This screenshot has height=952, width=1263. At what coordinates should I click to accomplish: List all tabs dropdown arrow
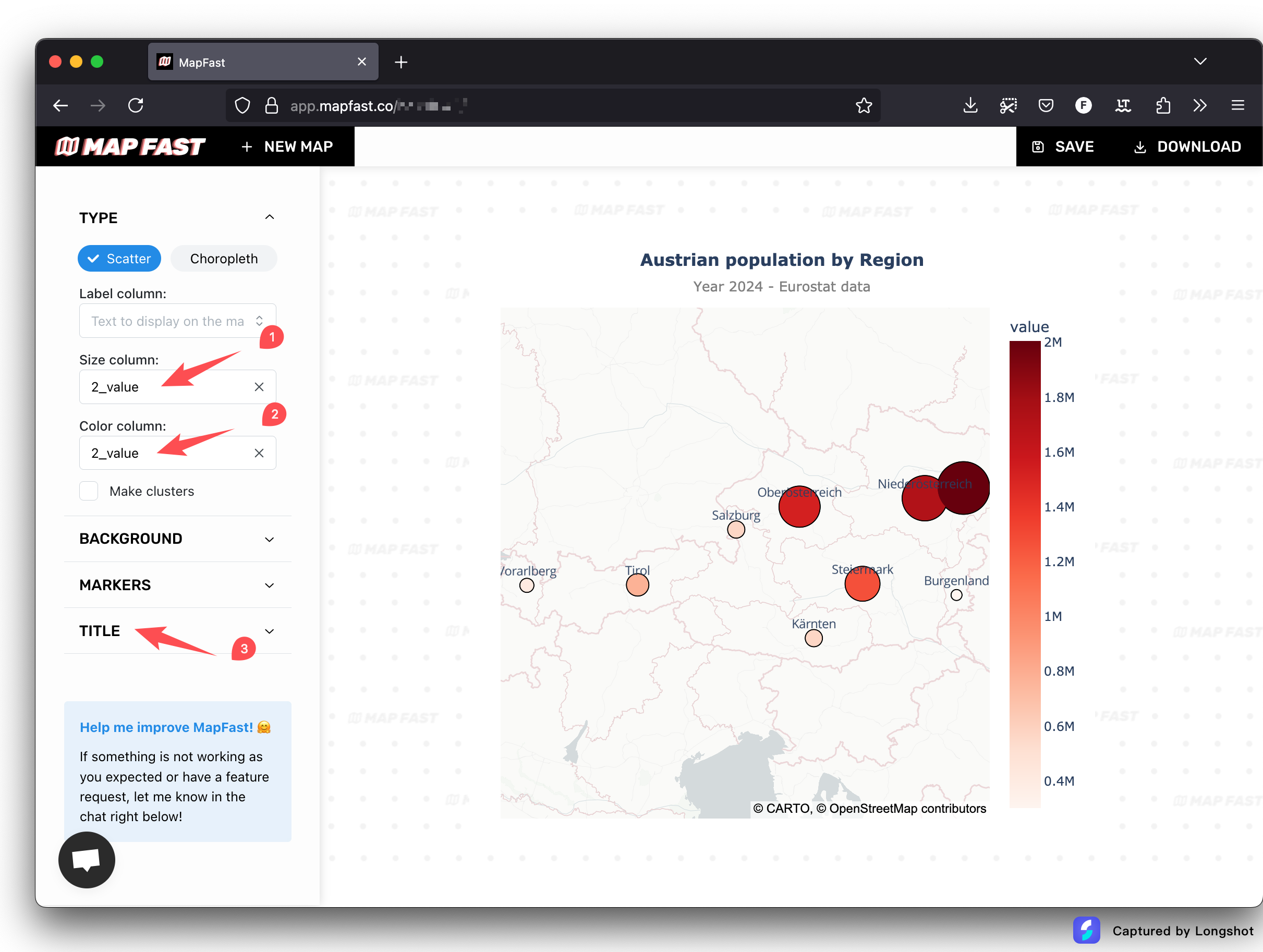click(1199, 62)
